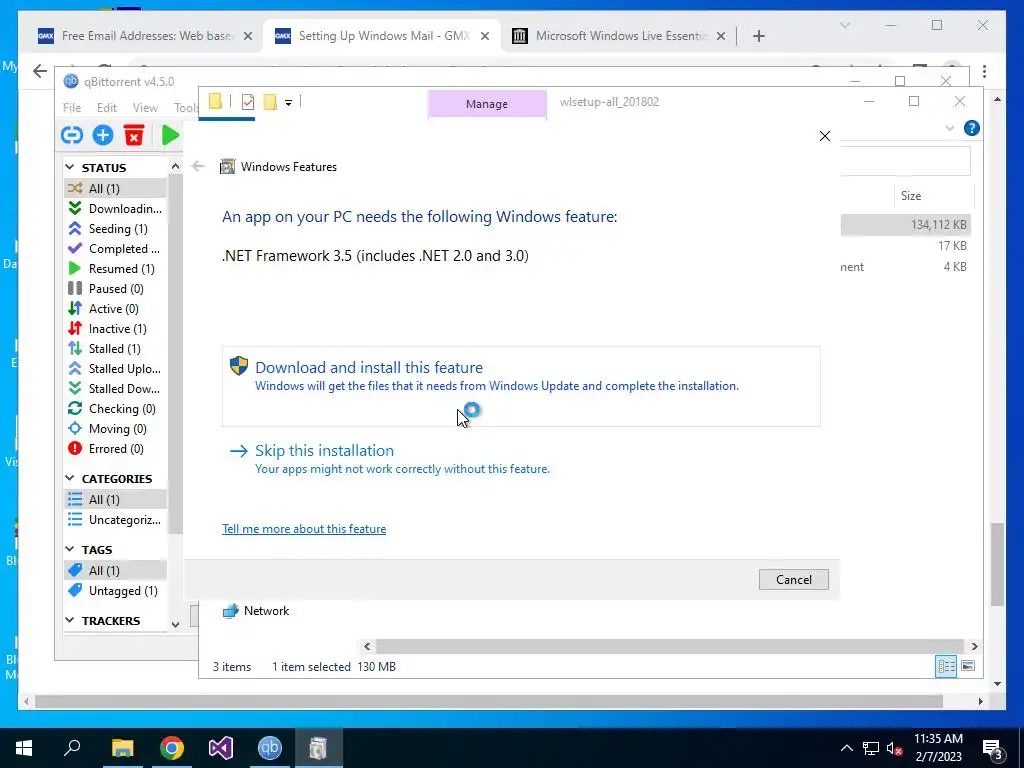
Task: Switch File Explorer to large icons view
Action: pos(968,666)
